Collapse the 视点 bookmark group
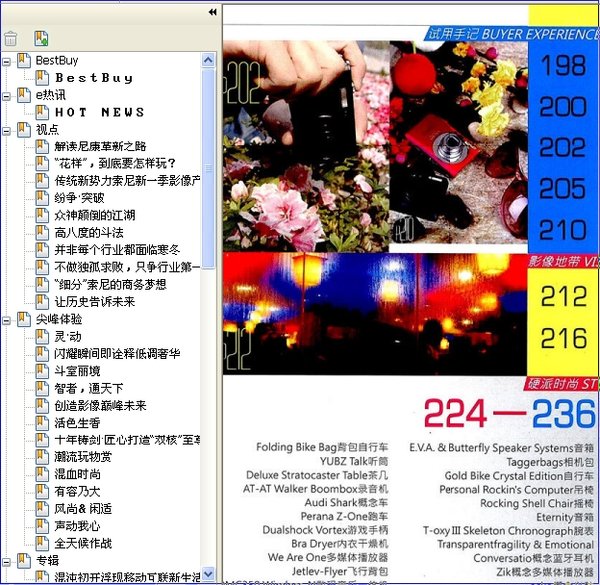The height and width of the screenshot is (585, 600). [x=7, y=130]
